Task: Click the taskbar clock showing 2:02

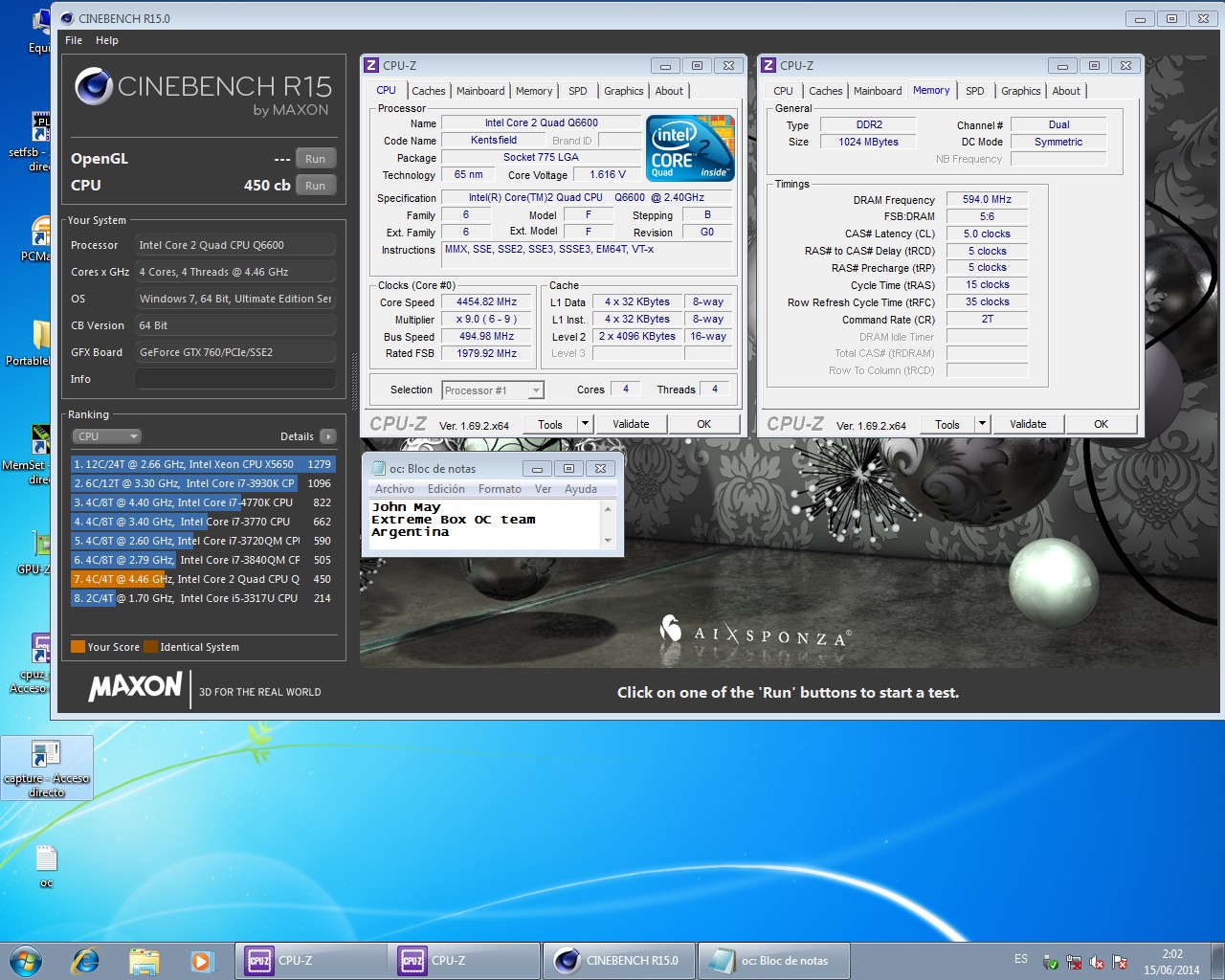Action: click(x=1171, y=961)
